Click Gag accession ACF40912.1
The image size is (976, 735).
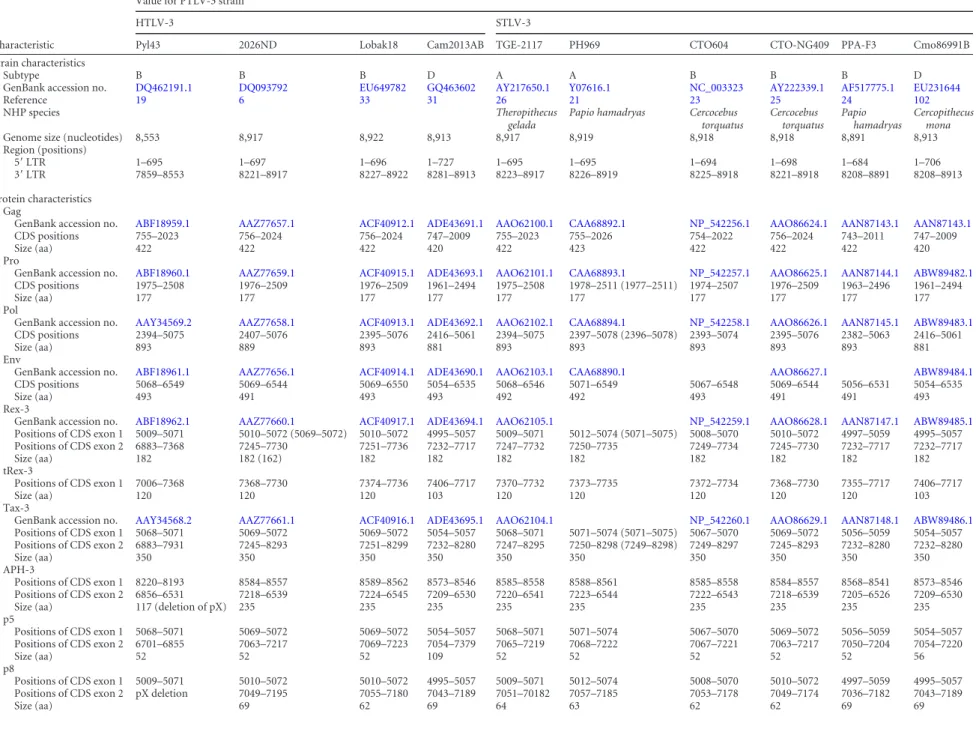(387, 223)
